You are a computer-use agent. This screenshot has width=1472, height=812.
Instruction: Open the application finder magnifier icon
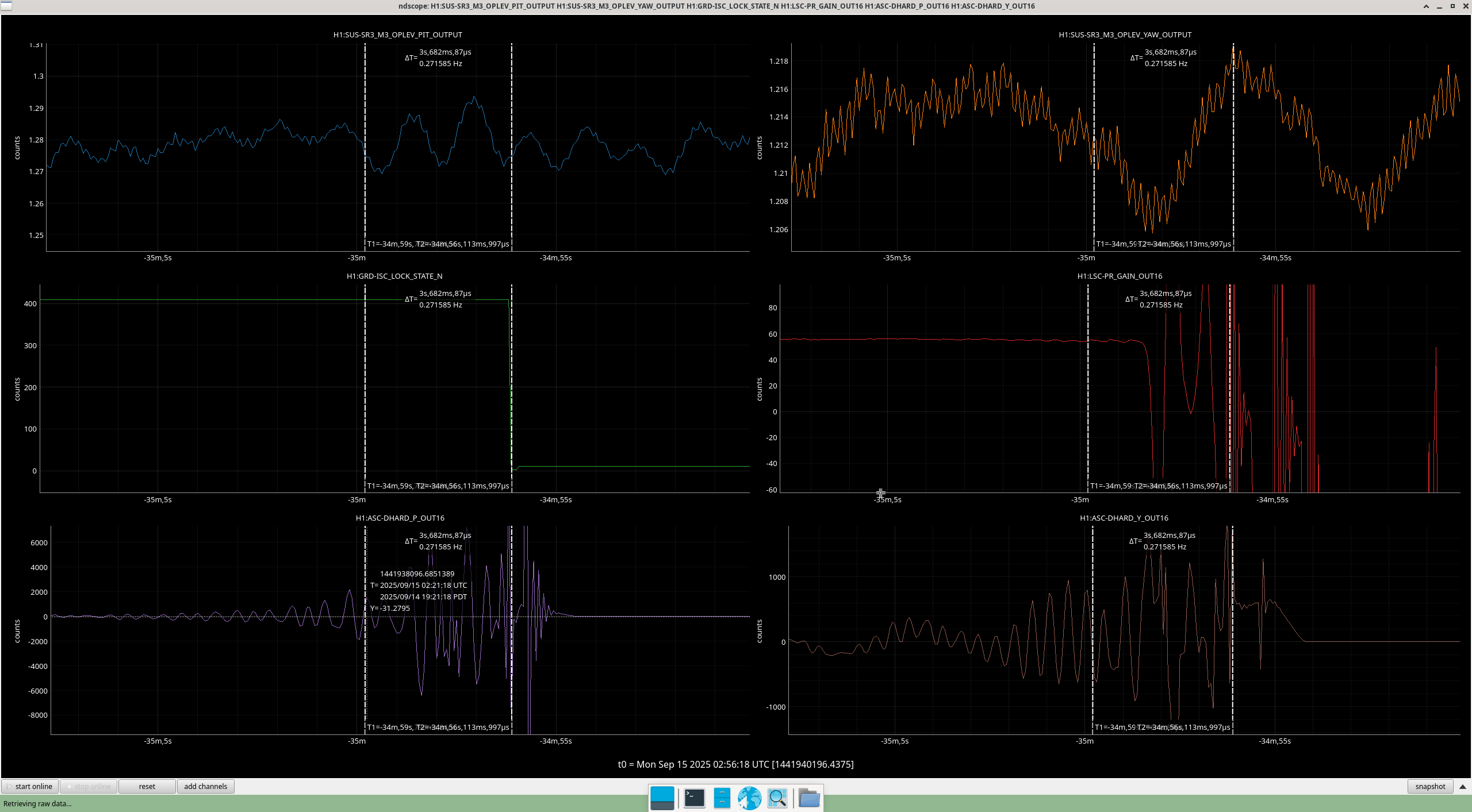777,798
